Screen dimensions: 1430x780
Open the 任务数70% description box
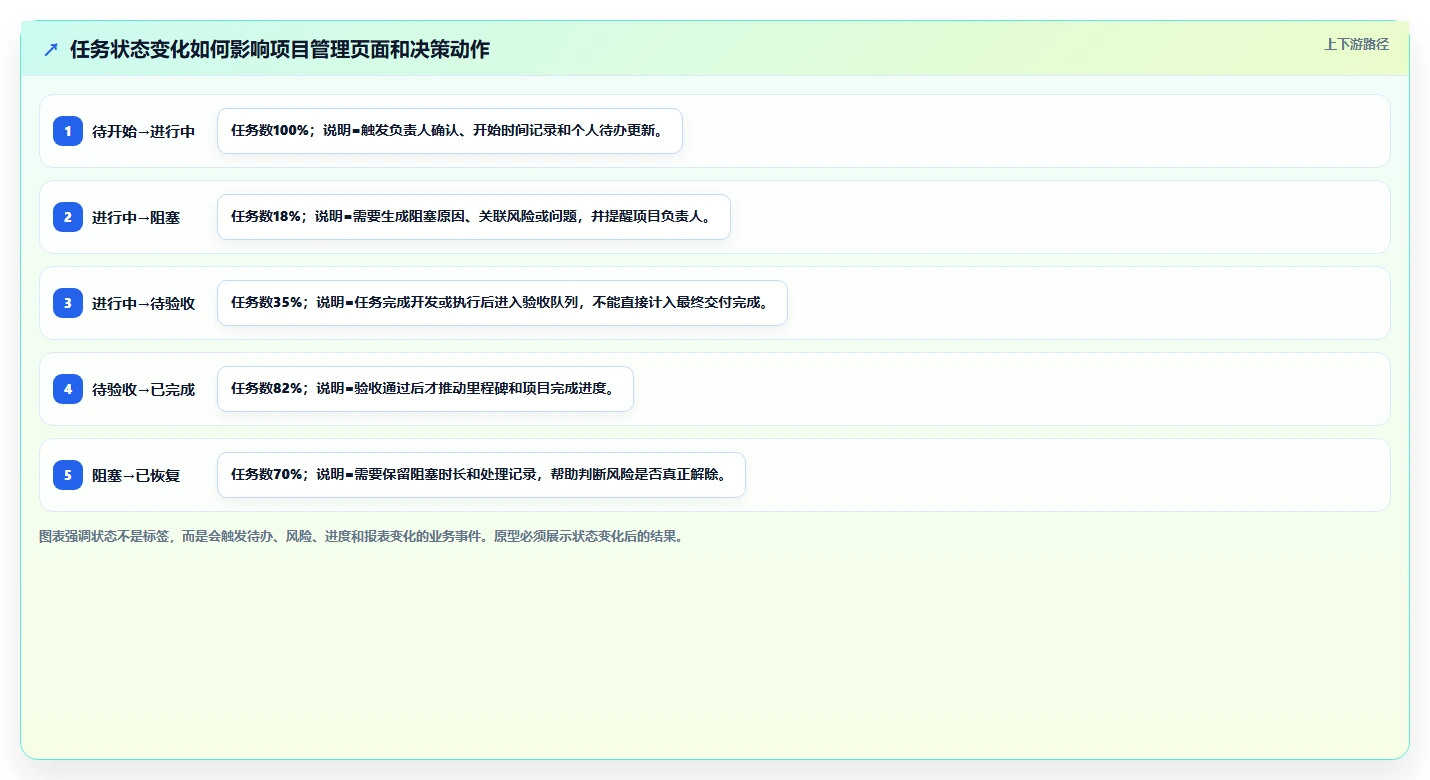point(481,475)
